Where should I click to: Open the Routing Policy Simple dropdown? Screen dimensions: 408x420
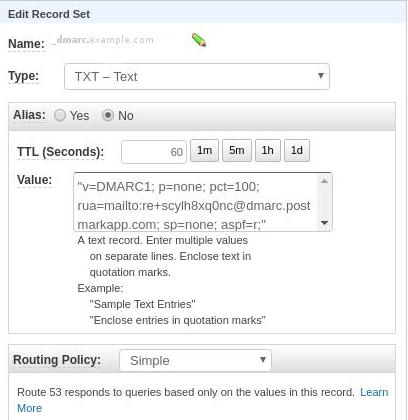195,360
